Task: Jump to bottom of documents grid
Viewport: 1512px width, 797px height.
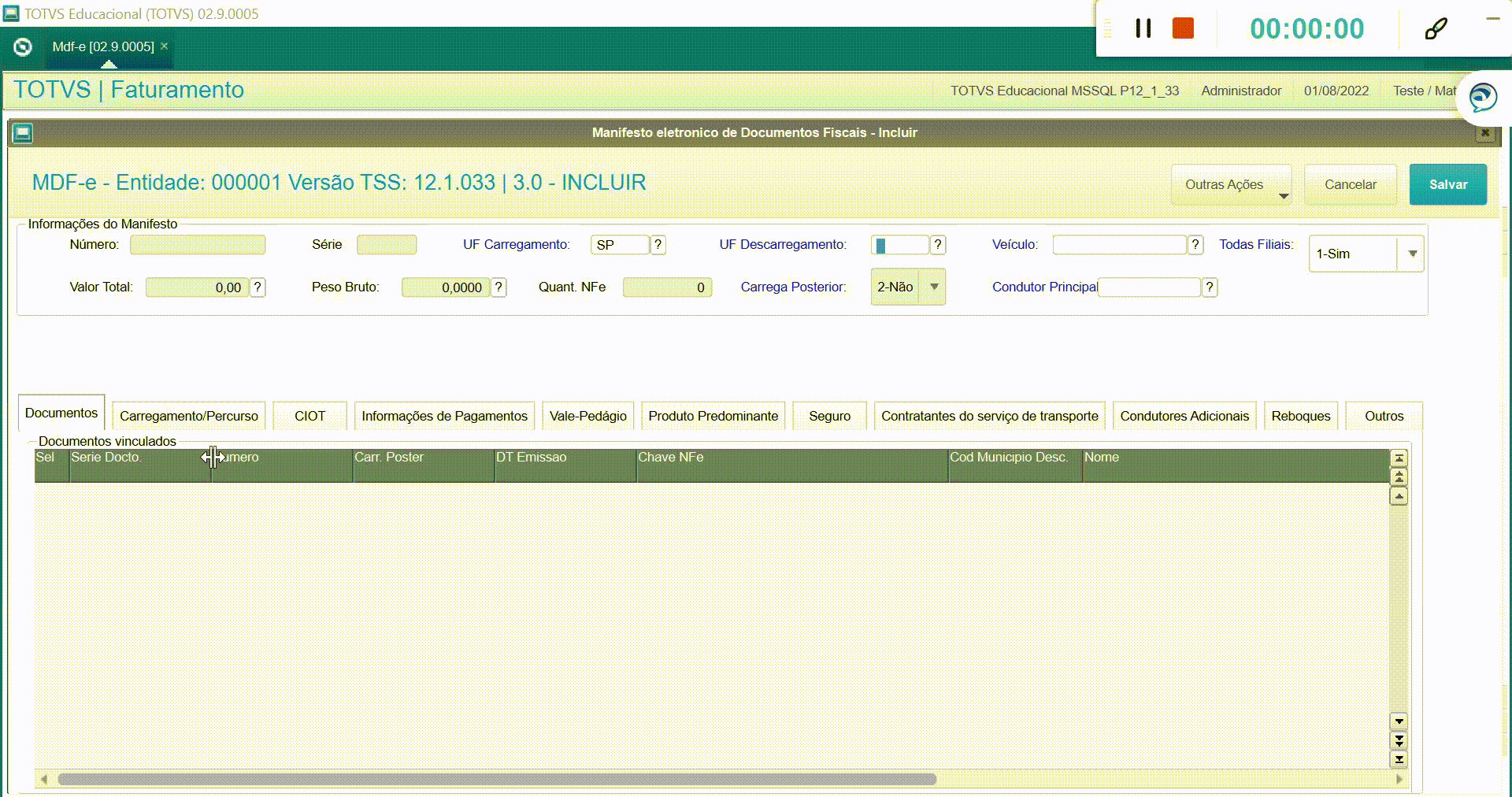Action: (1399, 759)
